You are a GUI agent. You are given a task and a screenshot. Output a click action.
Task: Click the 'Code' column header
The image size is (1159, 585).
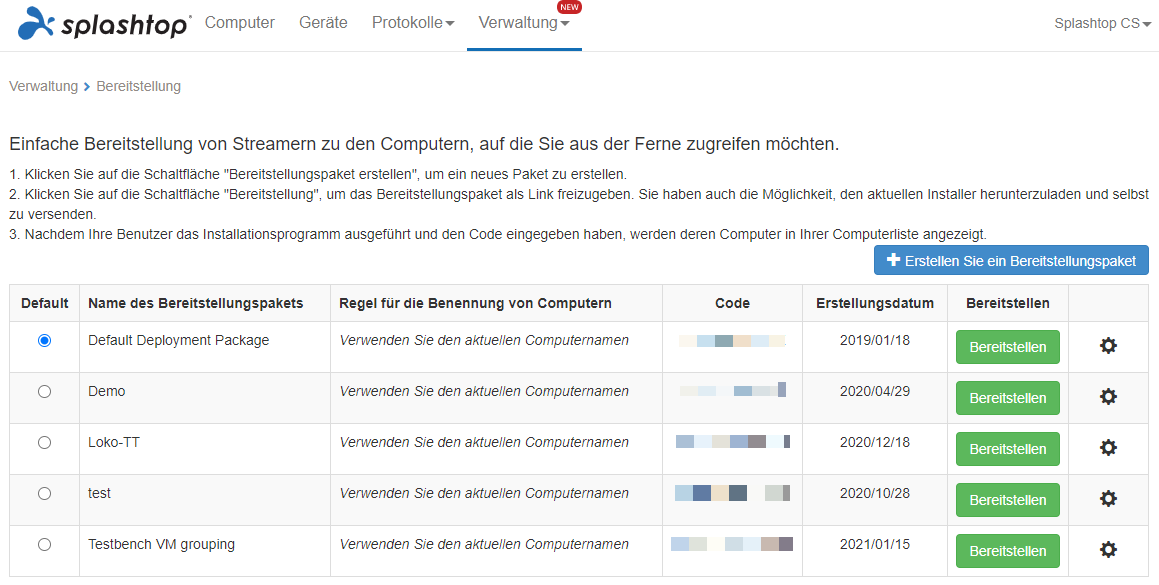pyautogui.click(x=733, y=303)
